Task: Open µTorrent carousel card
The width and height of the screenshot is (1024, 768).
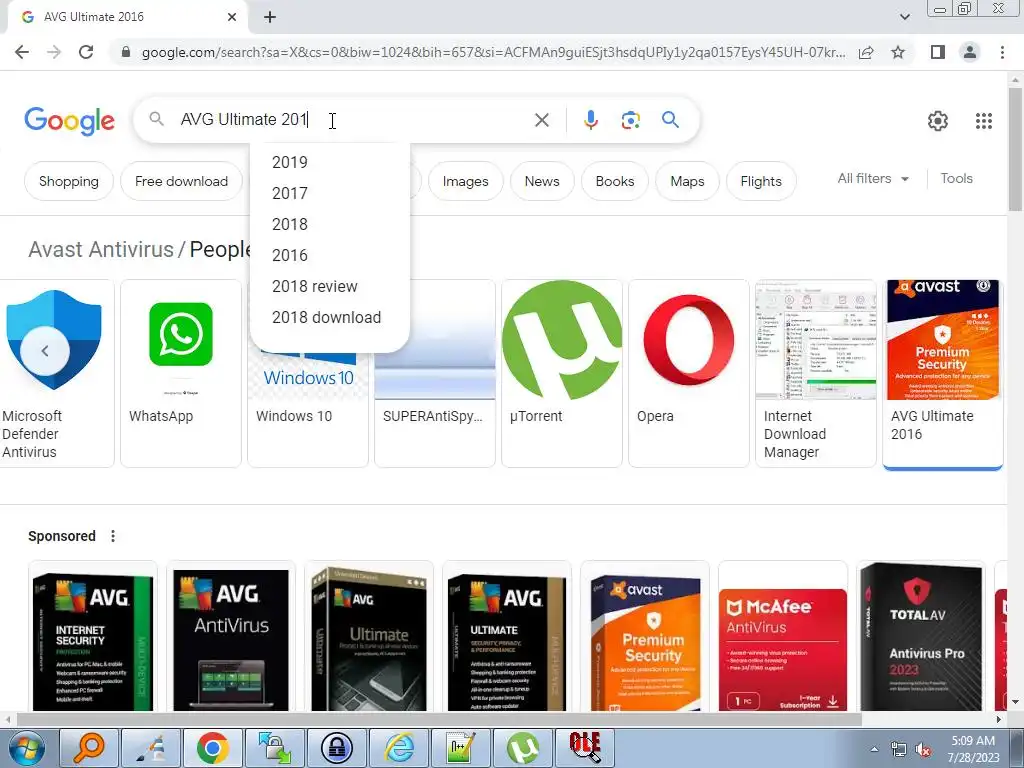Action: click(562, 374)
